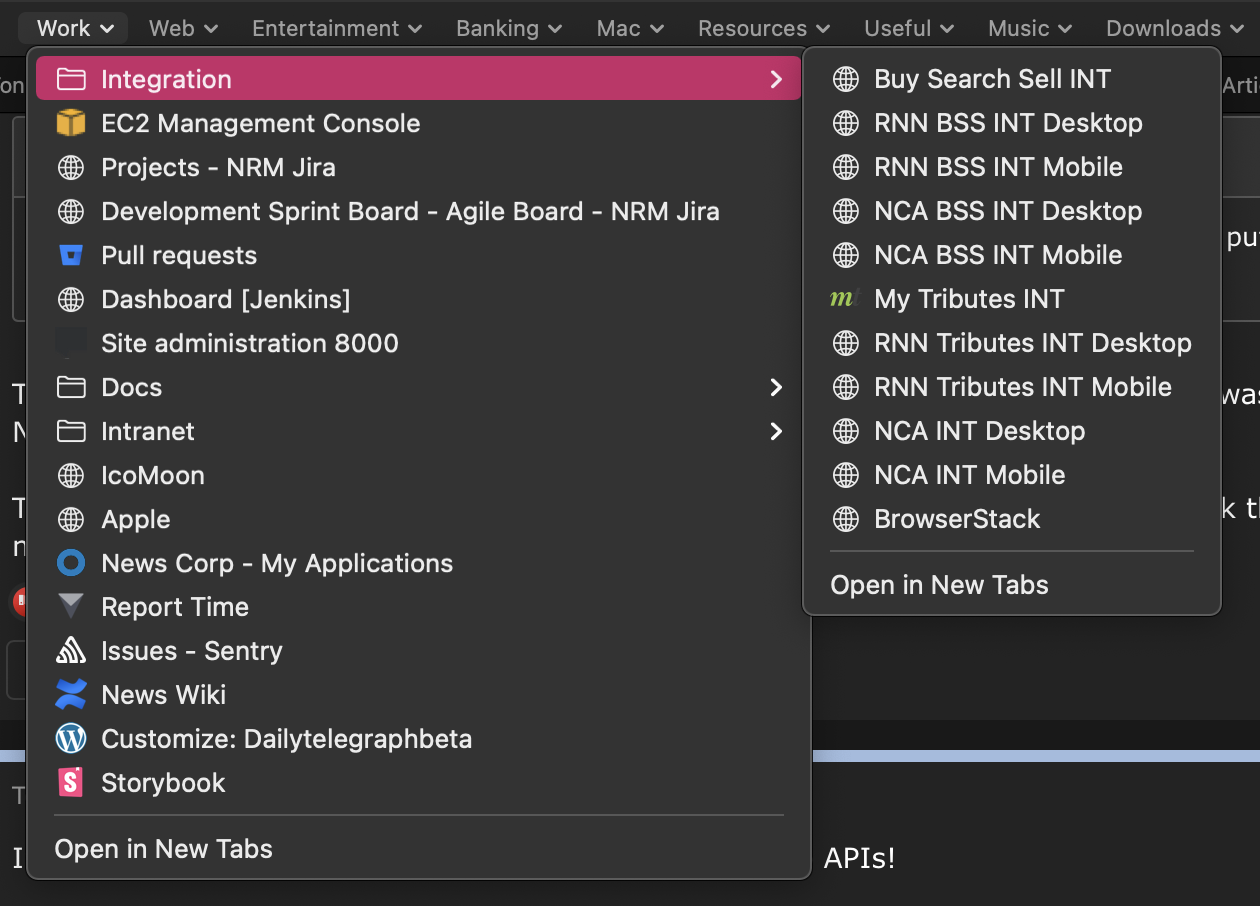Click the Sentry logo icon
1260x906 pixels.
[71, 651]
